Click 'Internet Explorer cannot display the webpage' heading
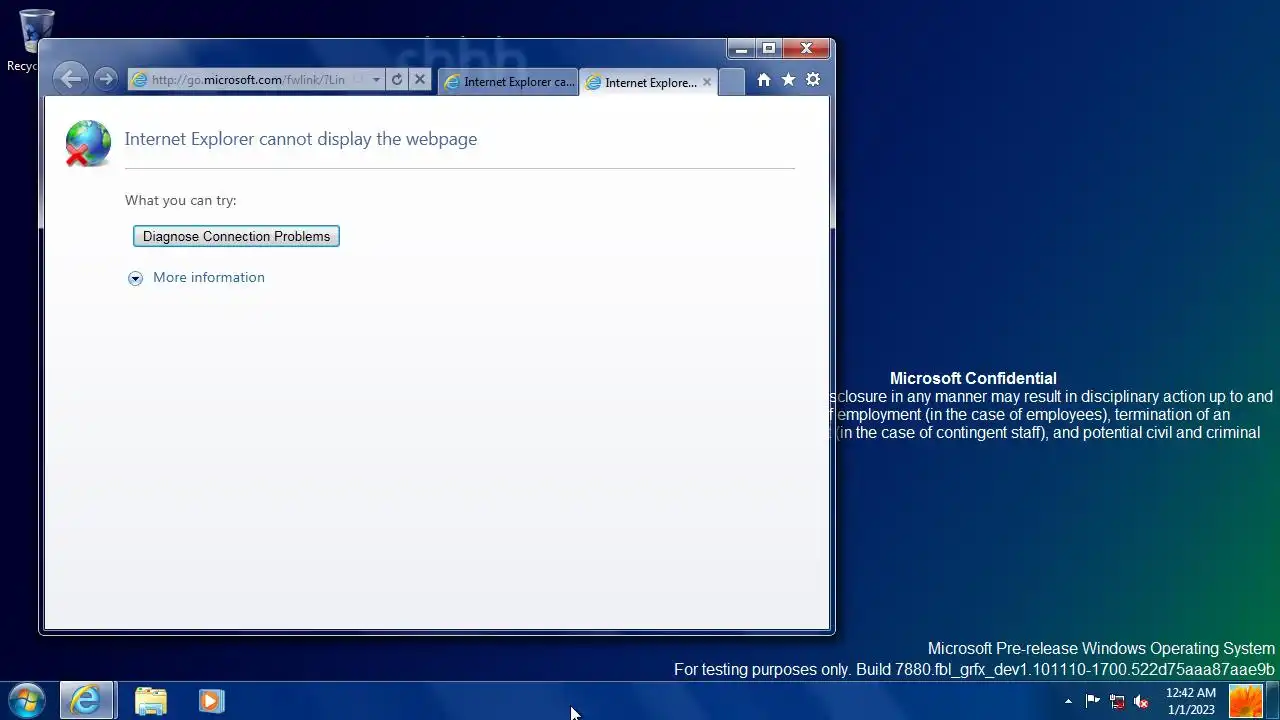The width and height of the screenshot is (1280, 720). 301,139
